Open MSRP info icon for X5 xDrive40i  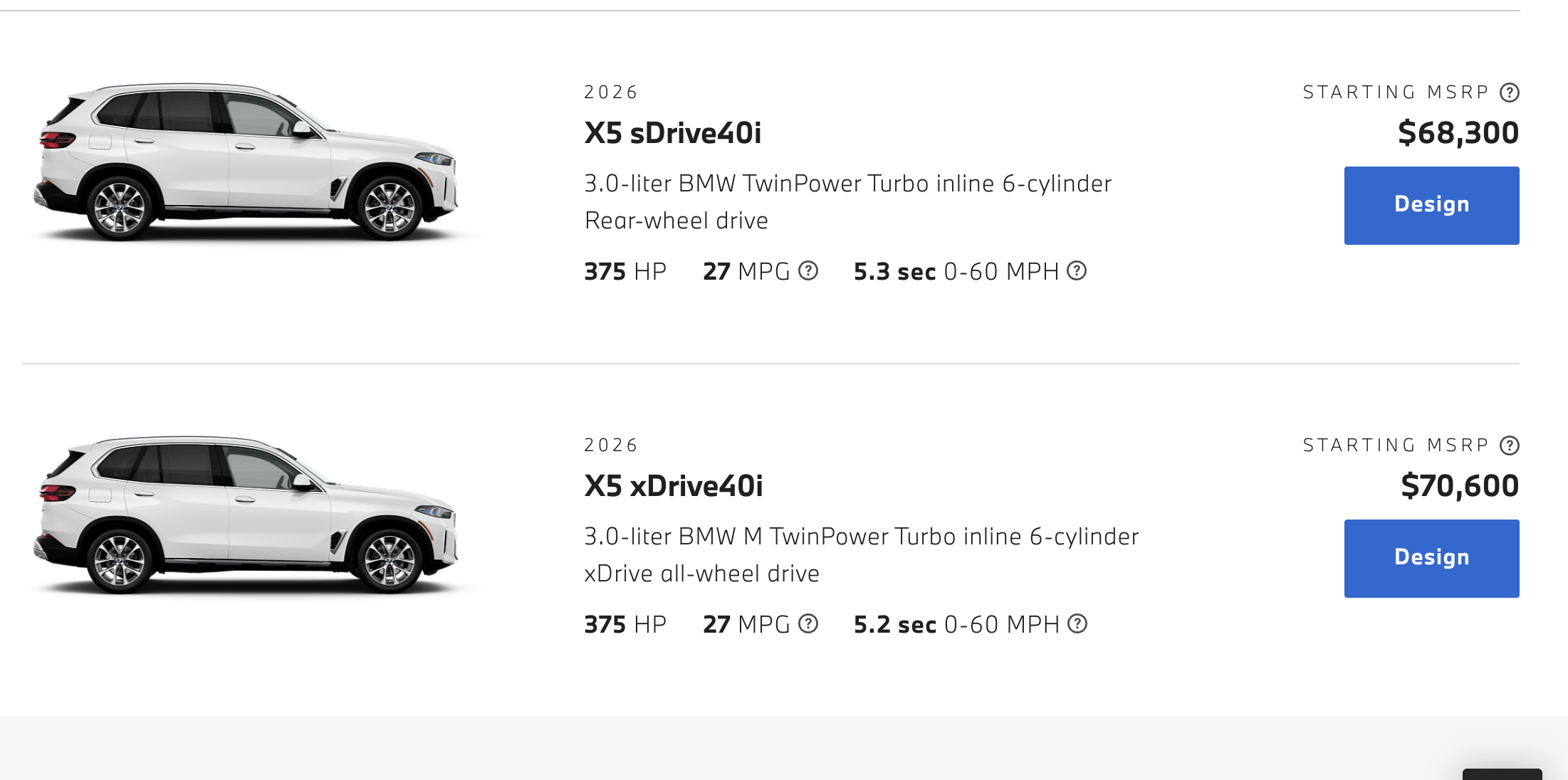coord(1509,446)
